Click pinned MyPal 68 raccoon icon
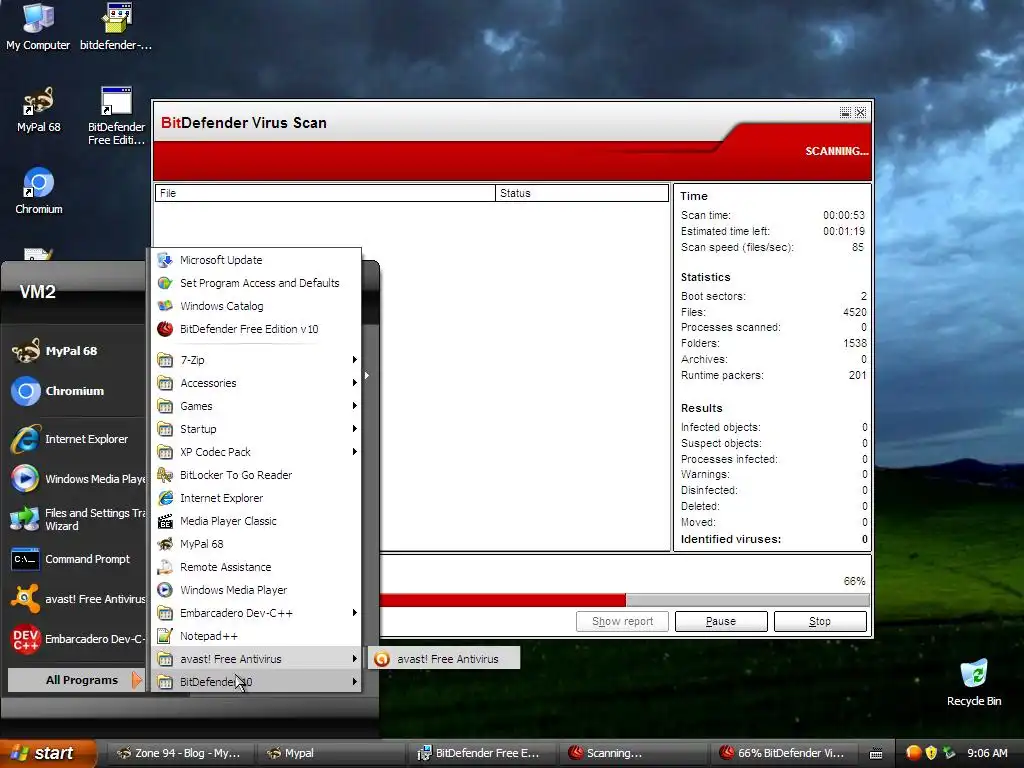Screen dimensions: 1024x768 pos(25,351)
